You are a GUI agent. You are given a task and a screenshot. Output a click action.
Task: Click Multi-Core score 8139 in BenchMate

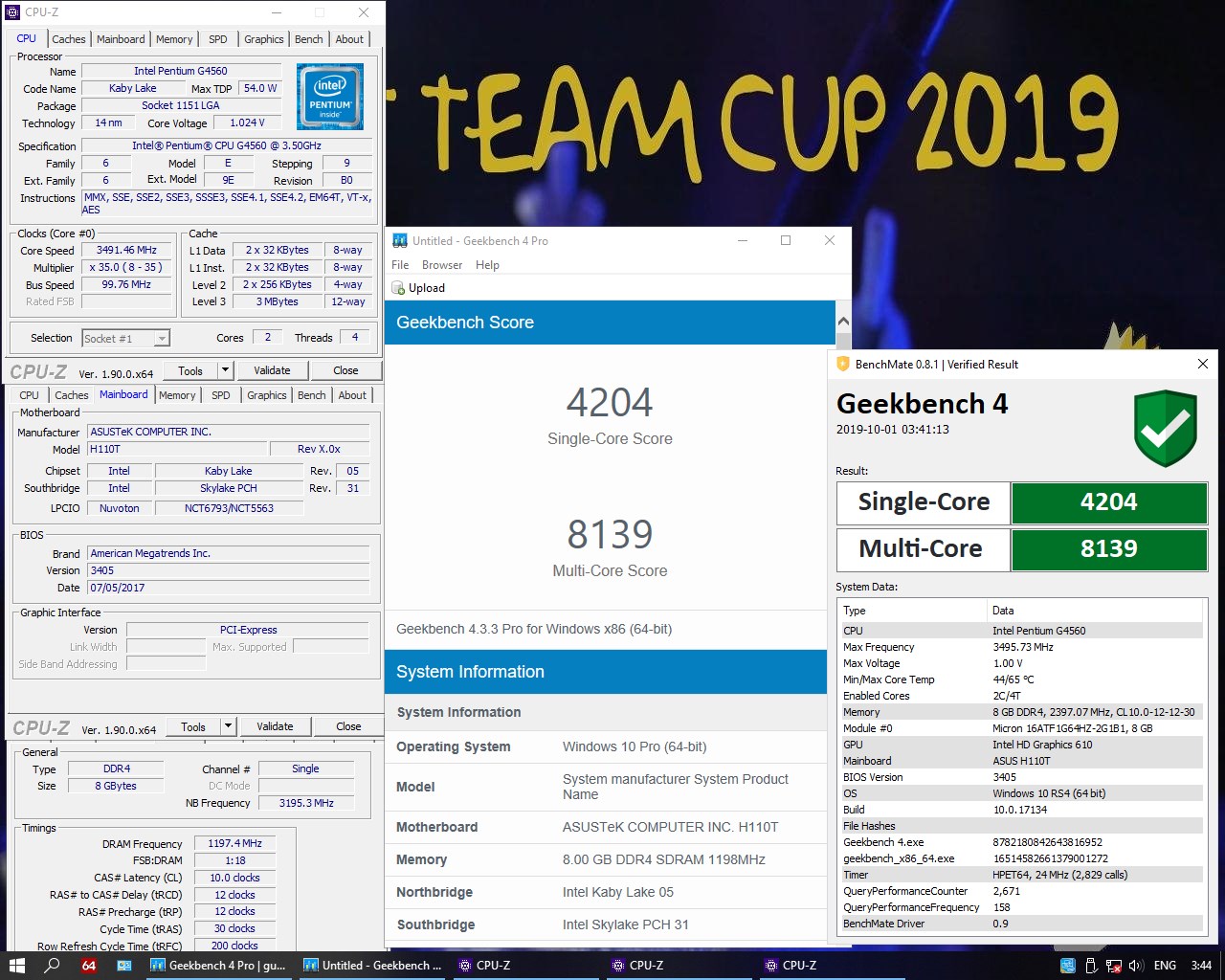pyautogui.click(x=1109, y=549)
